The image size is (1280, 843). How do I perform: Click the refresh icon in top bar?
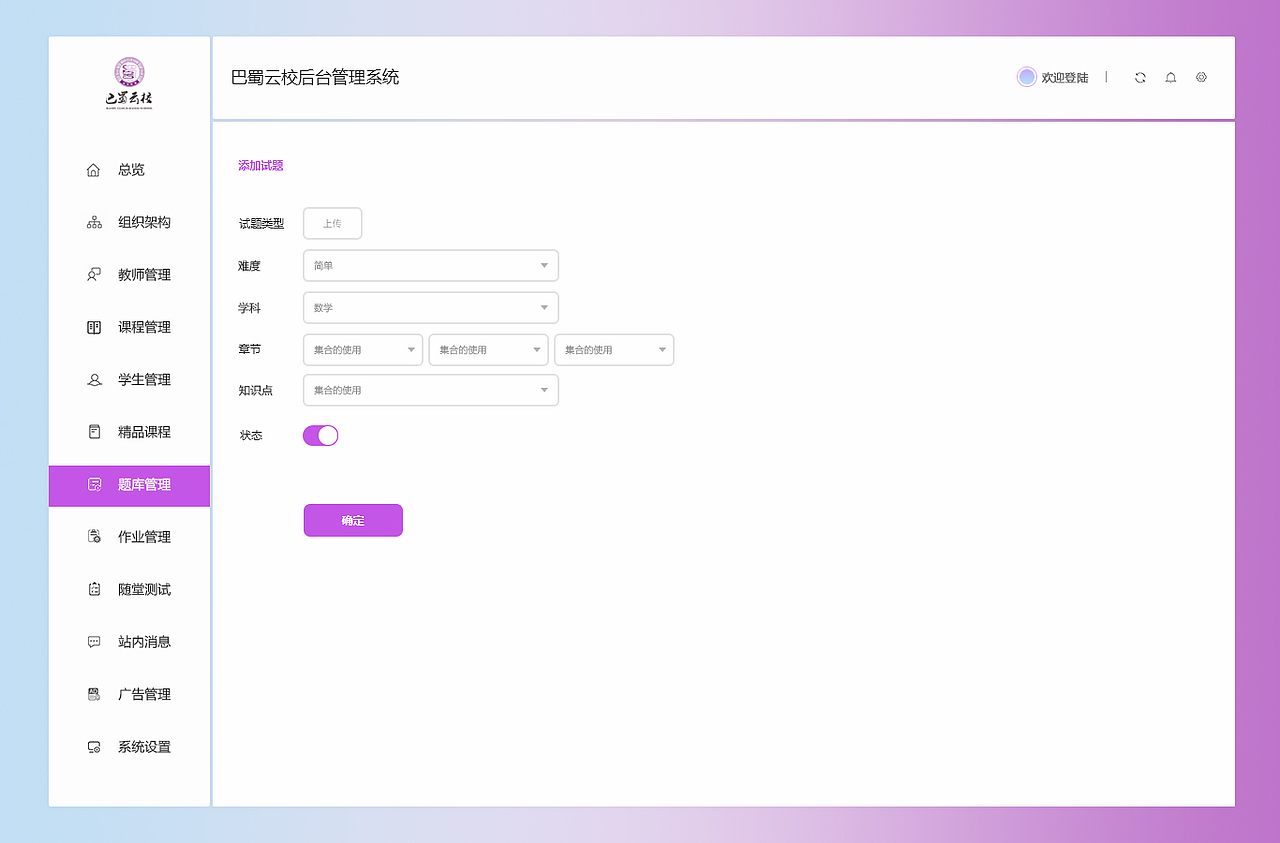(x=1140, y=77)
